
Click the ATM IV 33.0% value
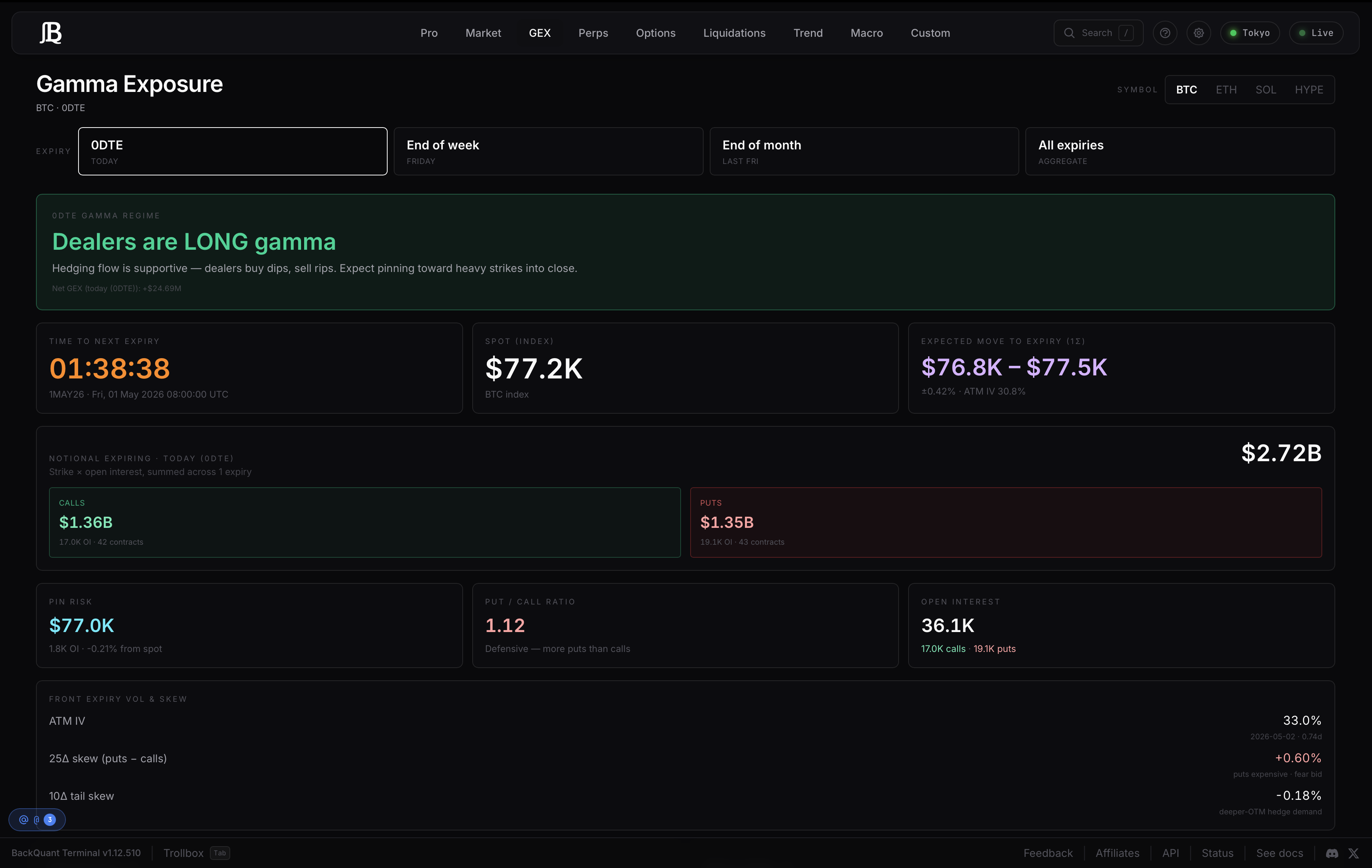(1302, 721)
